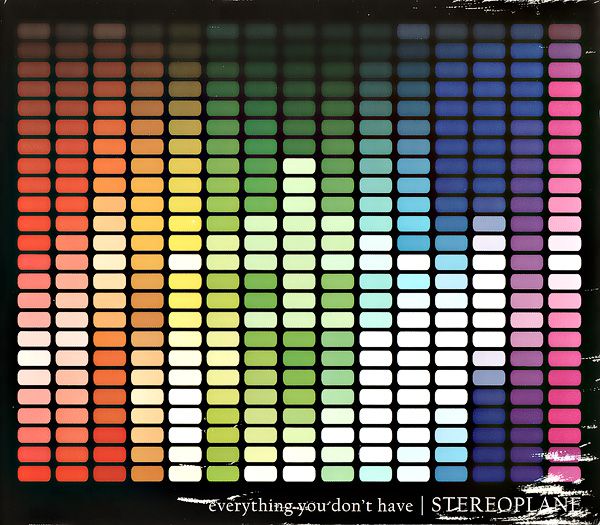Click the vertical divider before STEREOPLANE
The height and width of the screenshot is (525, 600).
coord(420,504)
